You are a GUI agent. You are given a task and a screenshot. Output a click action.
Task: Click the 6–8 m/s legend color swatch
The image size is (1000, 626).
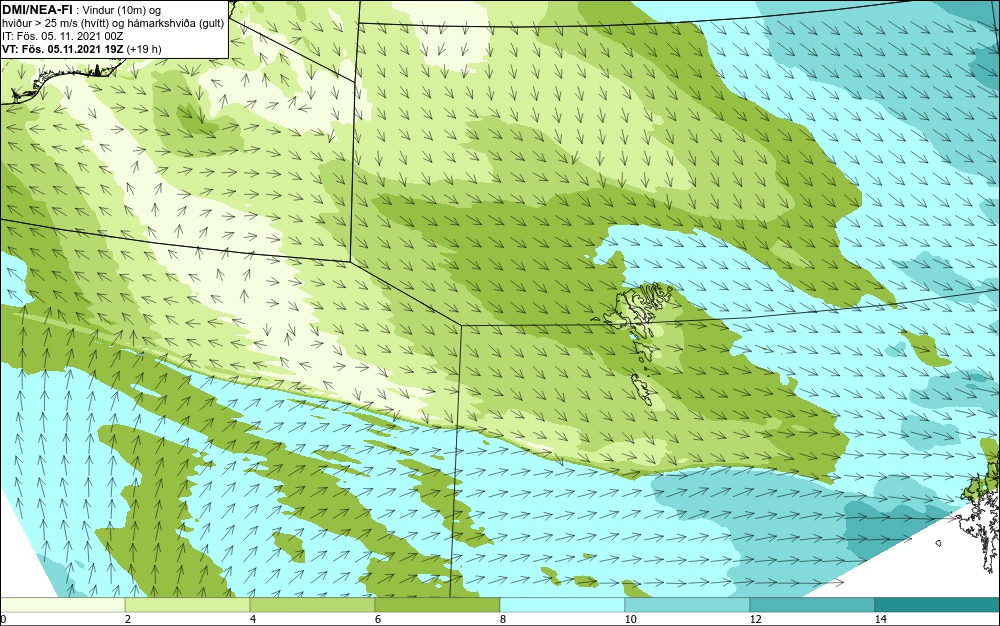438,605
